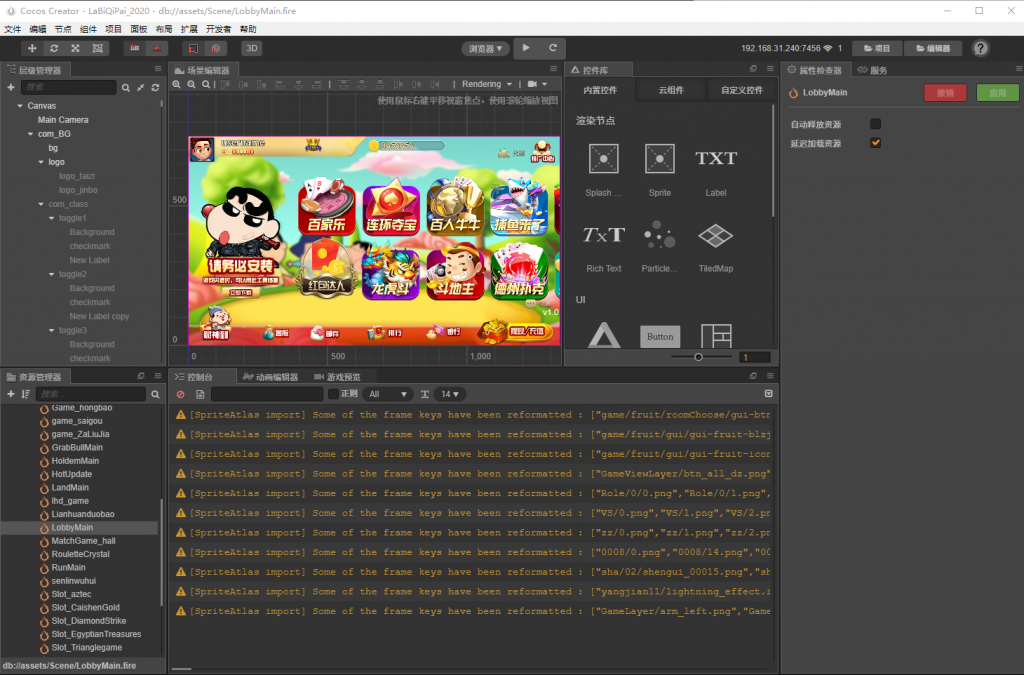Switch to the 自定义控件 tab
Screen dimensions: 1024x675
click(741, 90)
